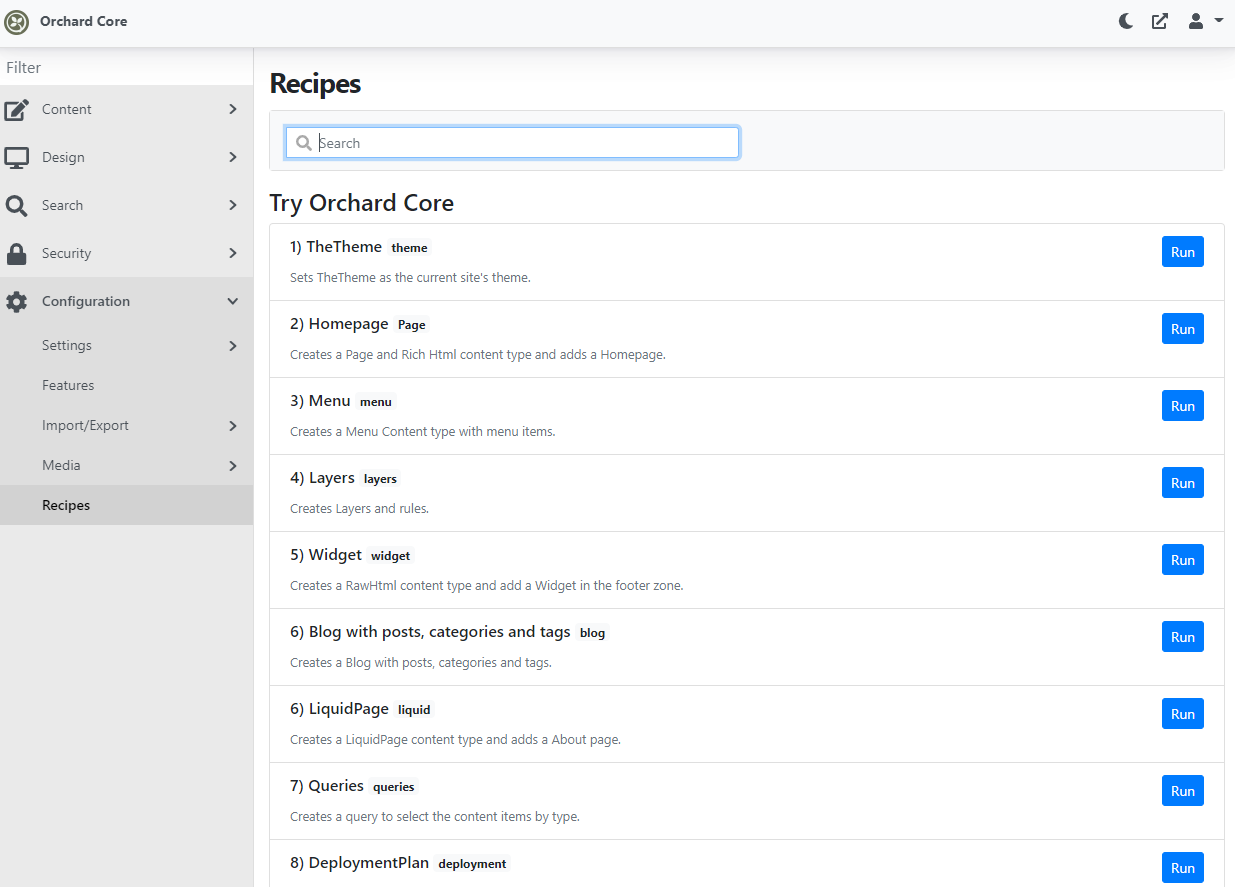Click the 'deployment' tag badge
The width and height of the screenshot is (1235, 887).
(x=472, y=864)
